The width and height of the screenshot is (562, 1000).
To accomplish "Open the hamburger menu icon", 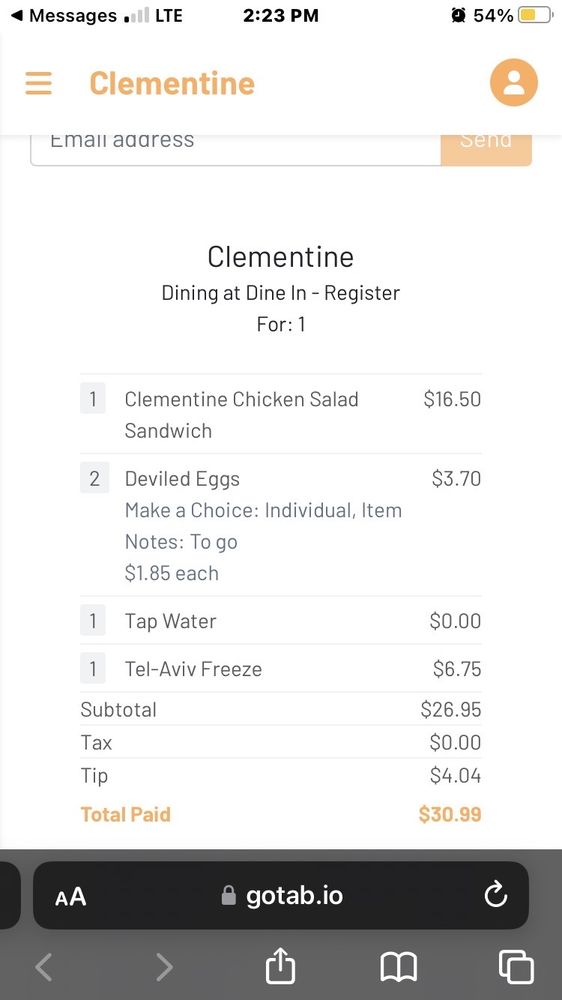I will [x=38, y=83].
